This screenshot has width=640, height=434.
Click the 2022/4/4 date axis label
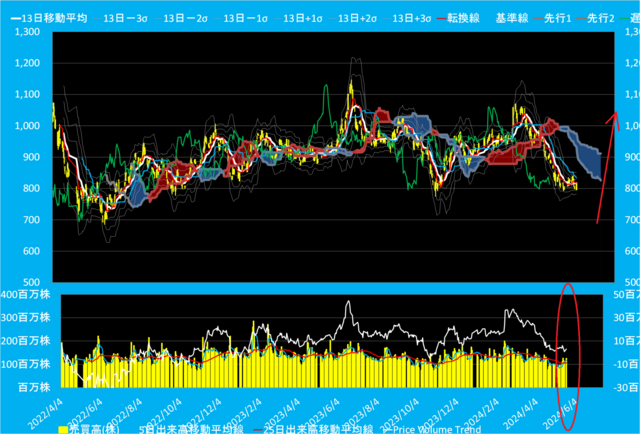click(46, 414)
